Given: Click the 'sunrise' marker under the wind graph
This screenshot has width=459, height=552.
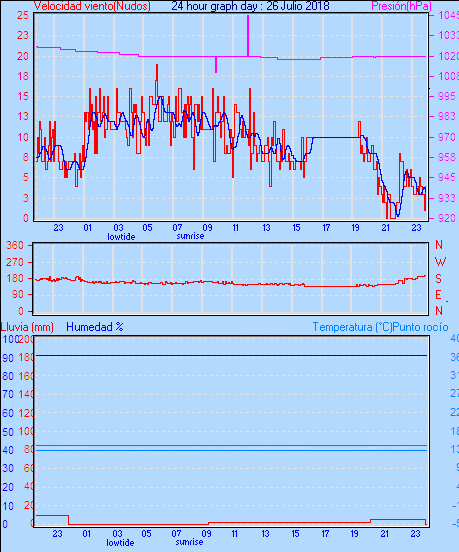Looking at the screenshot, I should [190, 236].
